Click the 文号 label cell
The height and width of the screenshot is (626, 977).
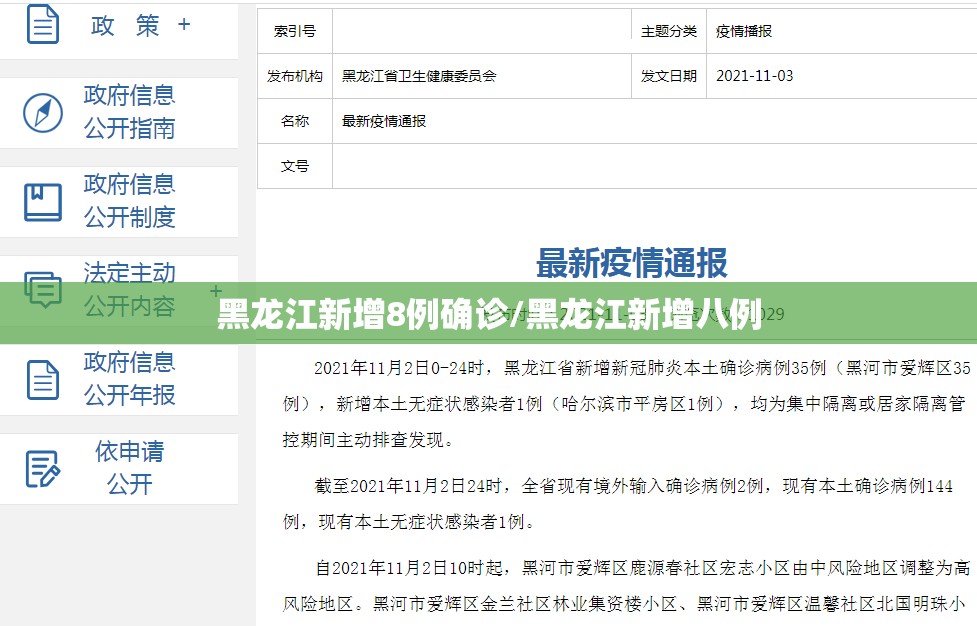click(295, 166)
